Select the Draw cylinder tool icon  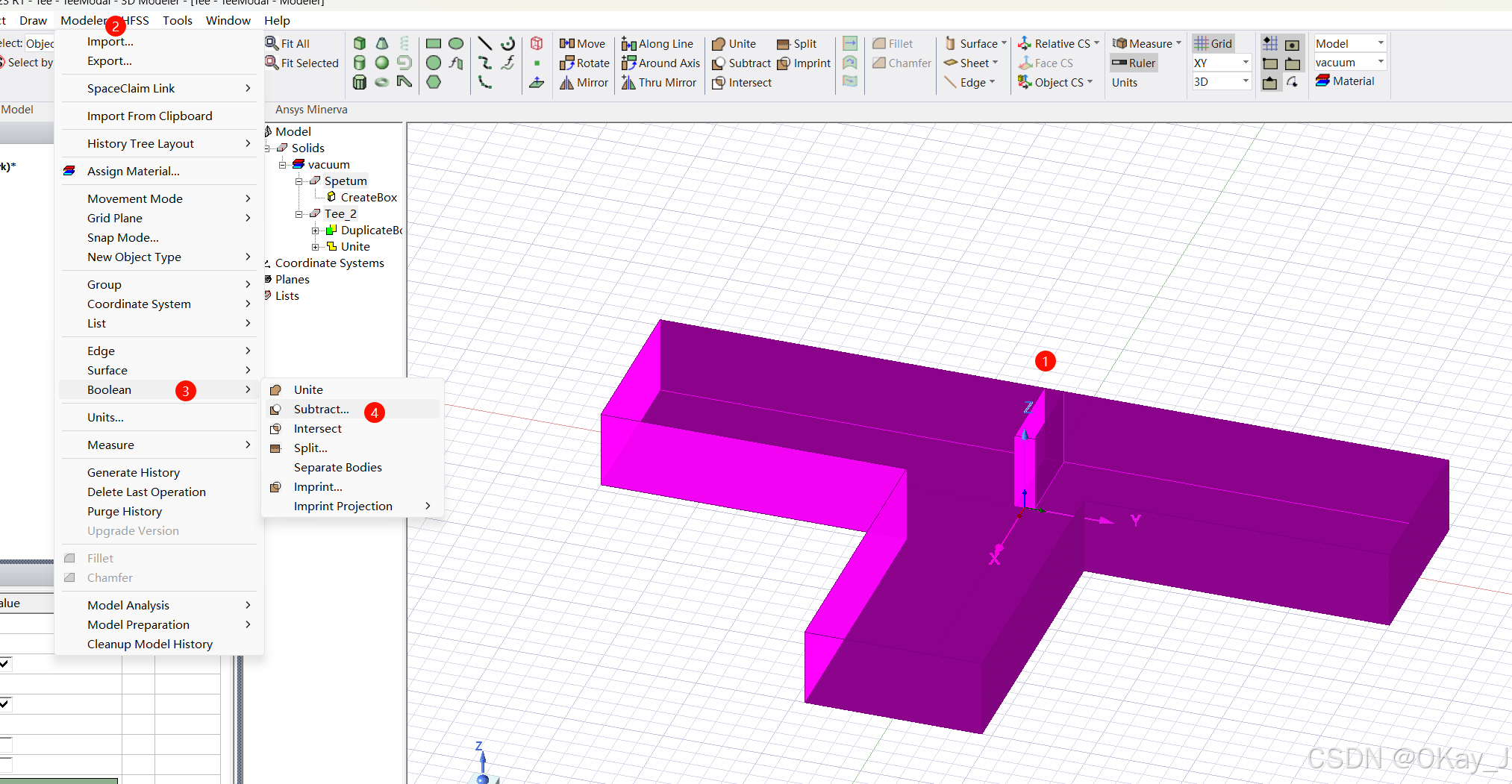tap(360, 63)
